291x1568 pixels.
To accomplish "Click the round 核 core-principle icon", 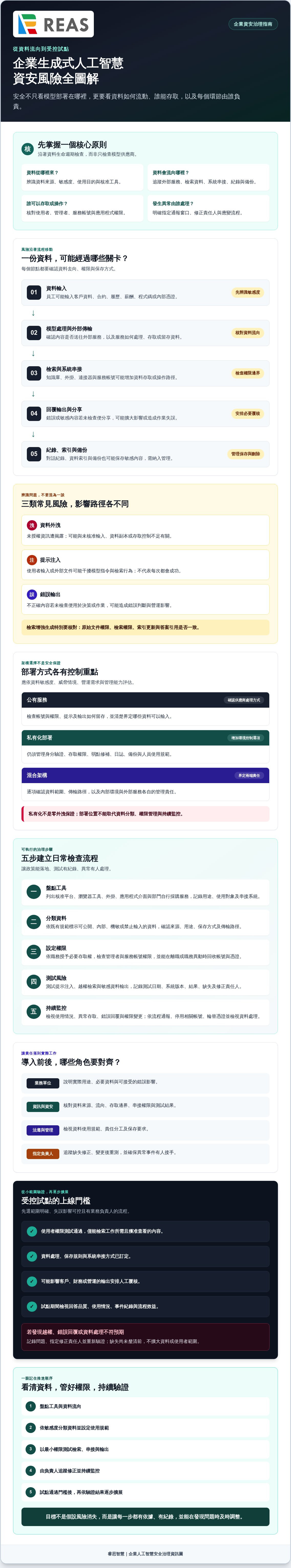I will click(27, 149).
